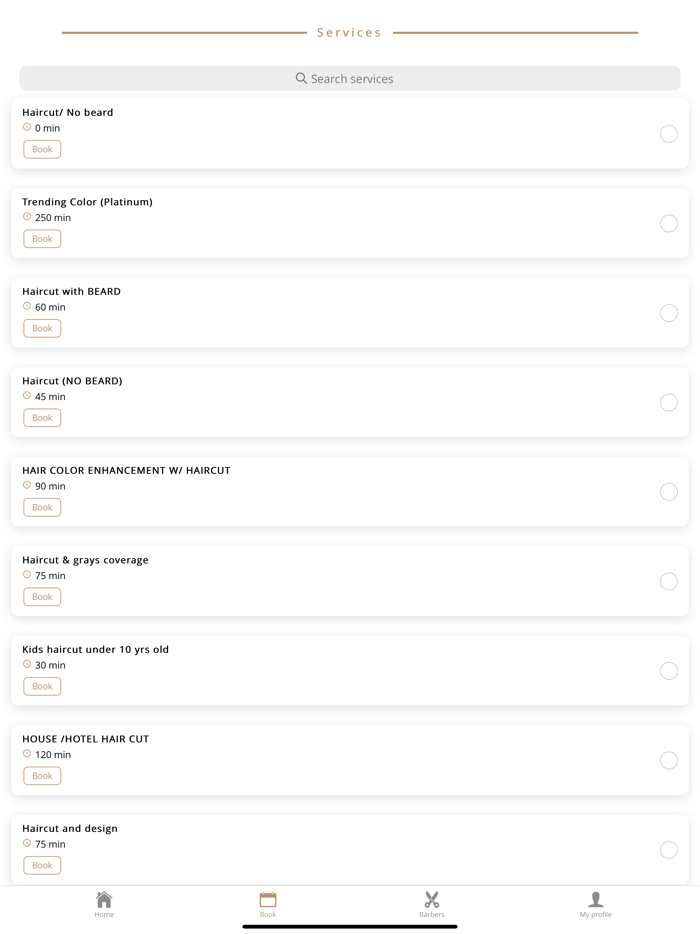Click clock icon on Kids haircut
Screen dimensions: 700x934
[x=27, y=664]
